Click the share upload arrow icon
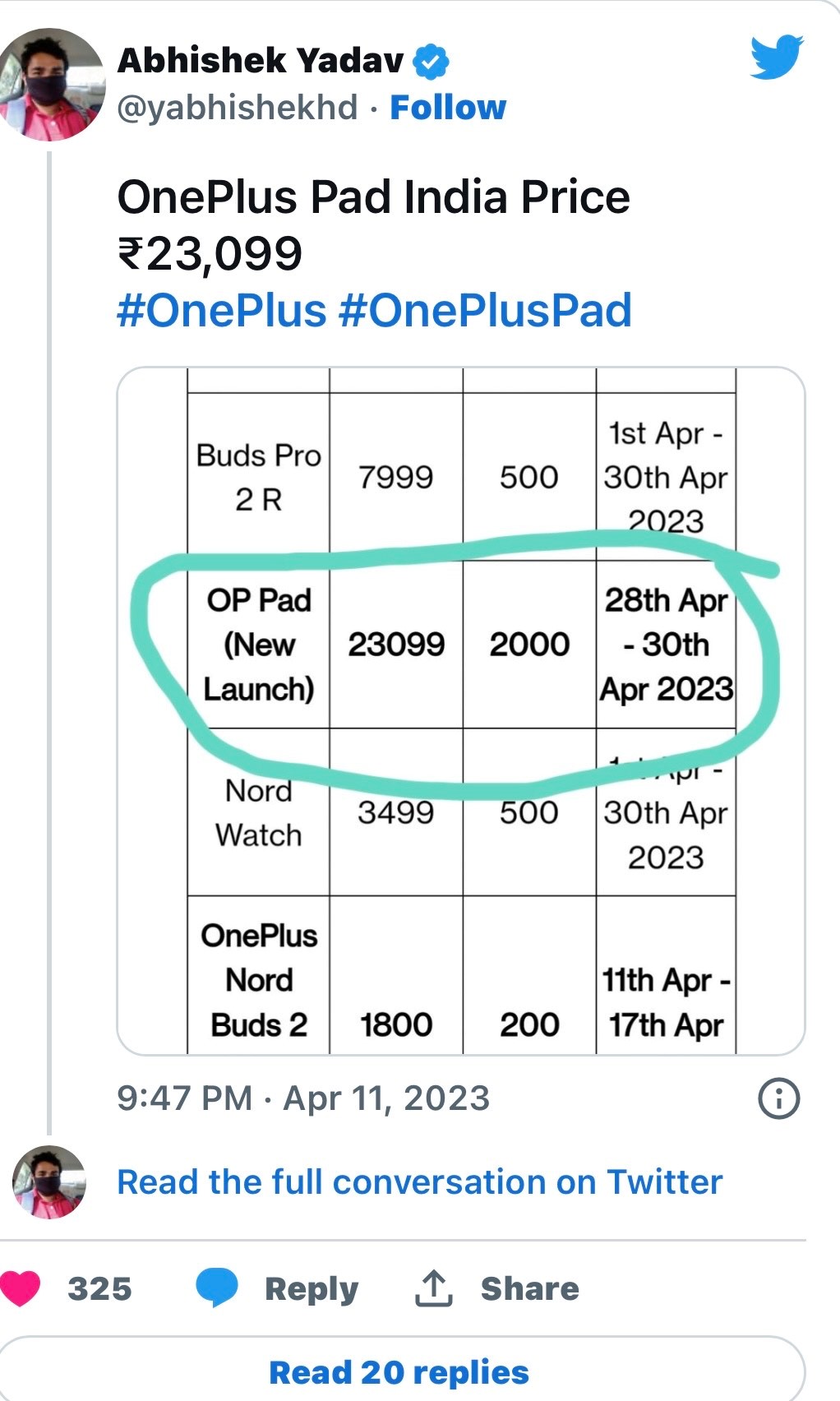 tap(433, 1288)
